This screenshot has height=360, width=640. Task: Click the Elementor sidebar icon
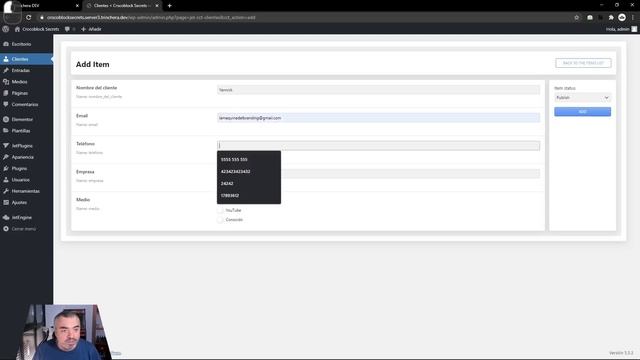(6, 120)
